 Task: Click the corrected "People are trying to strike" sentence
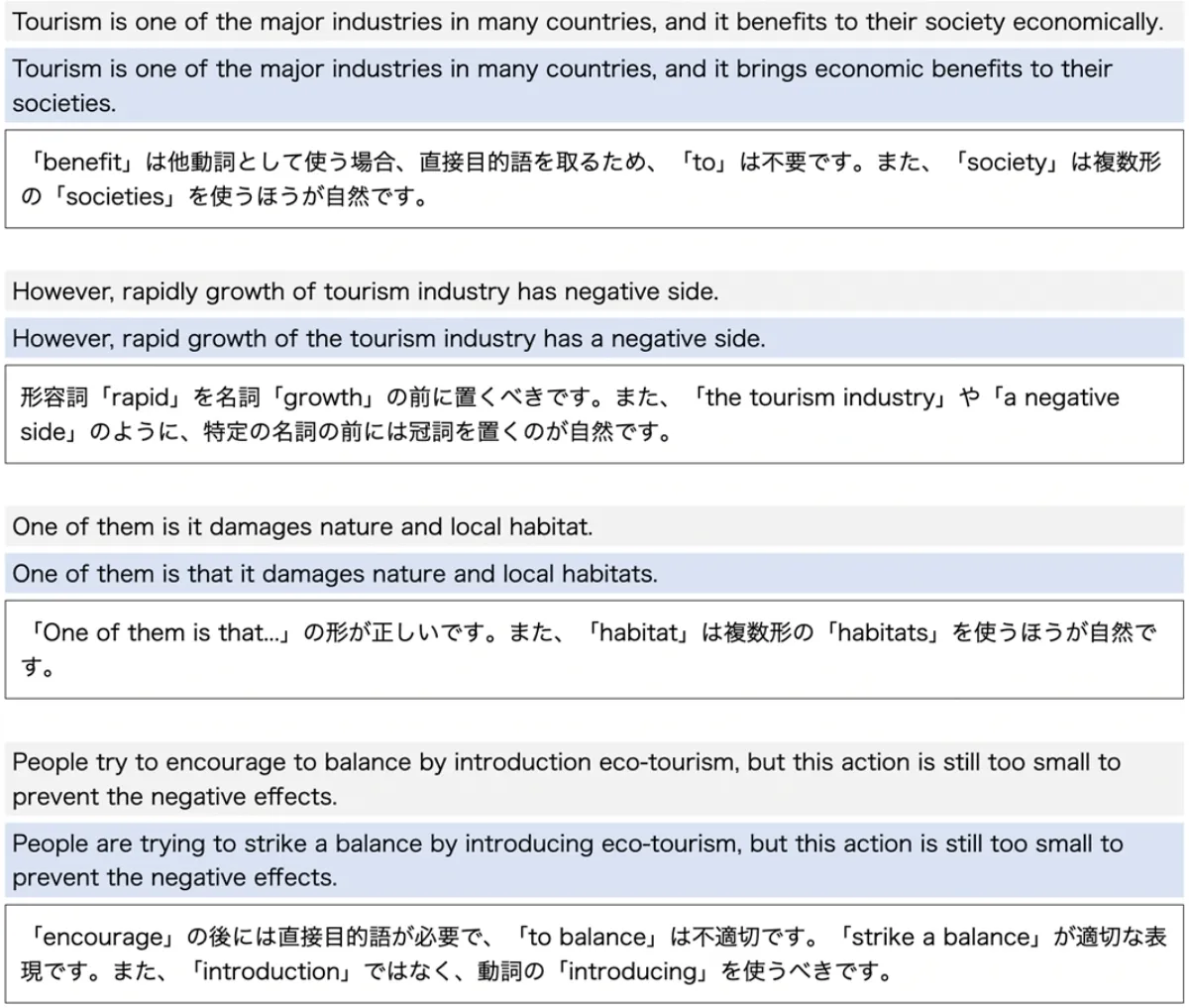[567, 860]
